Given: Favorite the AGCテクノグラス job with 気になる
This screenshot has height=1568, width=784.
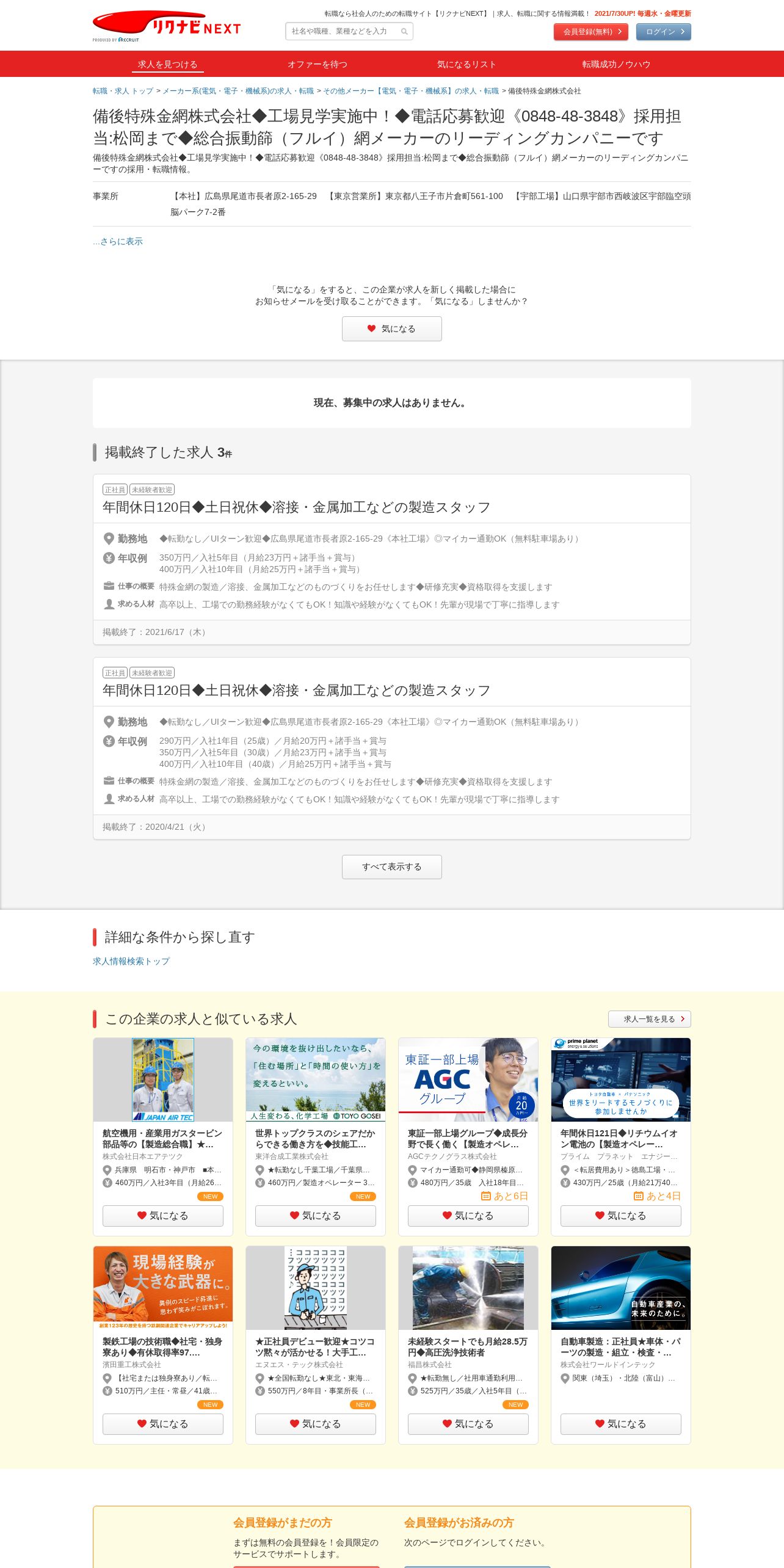Looking at the screenshot, I should point(468,1216).
